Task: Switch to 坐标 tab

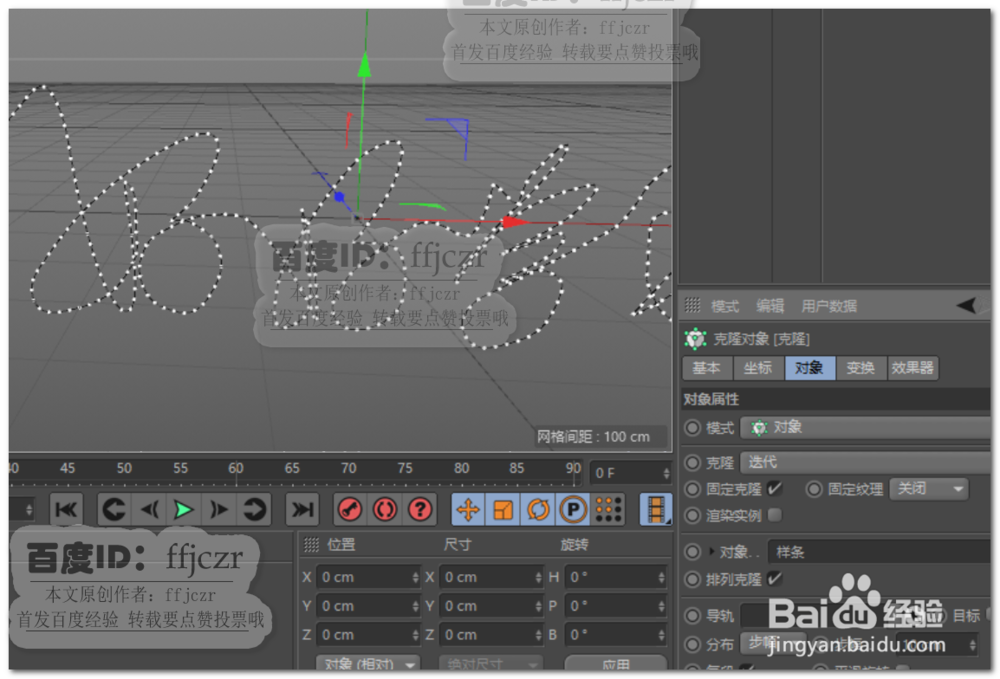Action: pos(758,368)
